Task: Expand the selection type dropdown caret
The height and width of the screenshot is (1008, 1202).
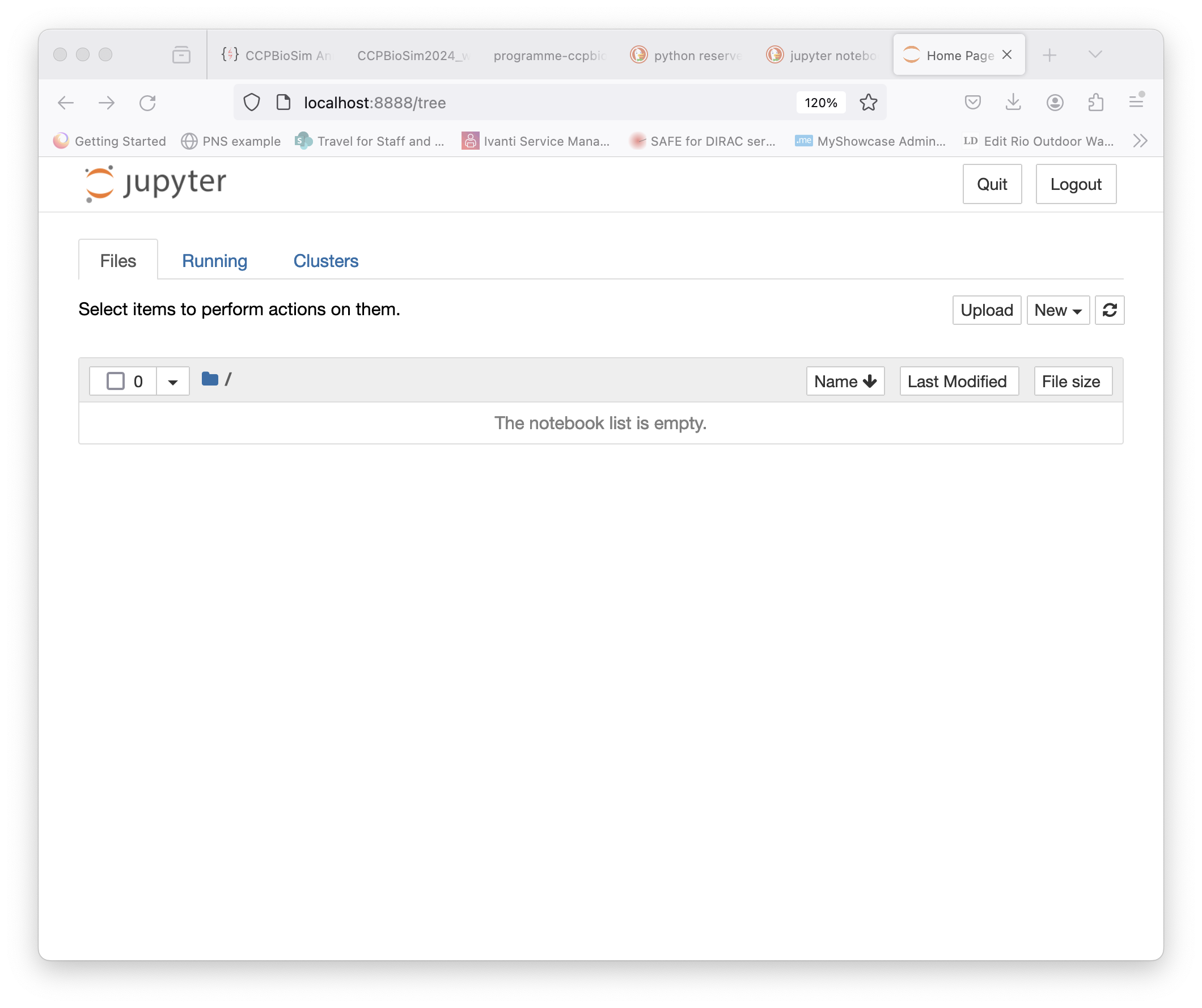Action: pos(173,382)
